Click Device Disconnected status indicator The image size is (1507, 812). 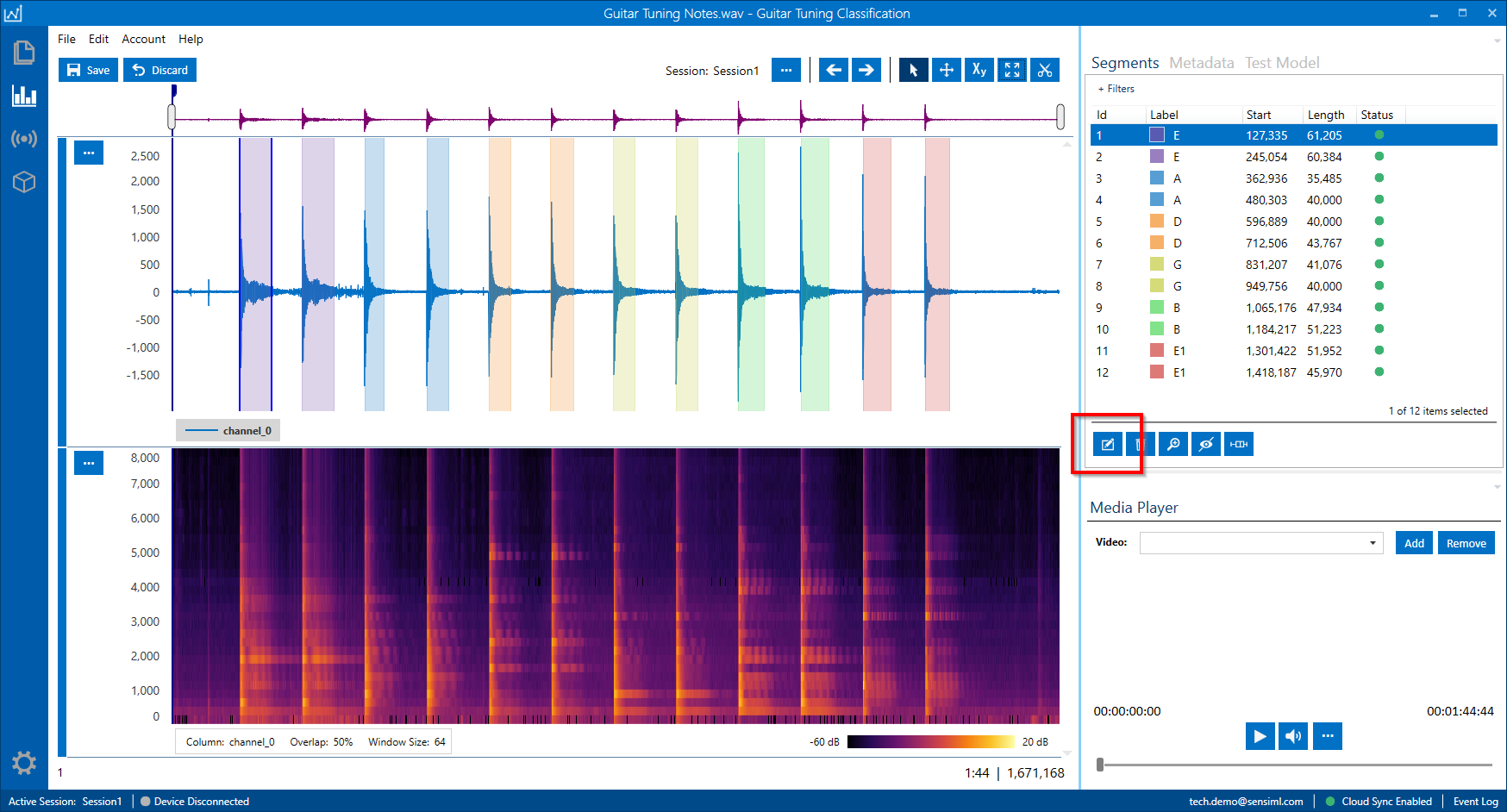[x=195, y=802]
